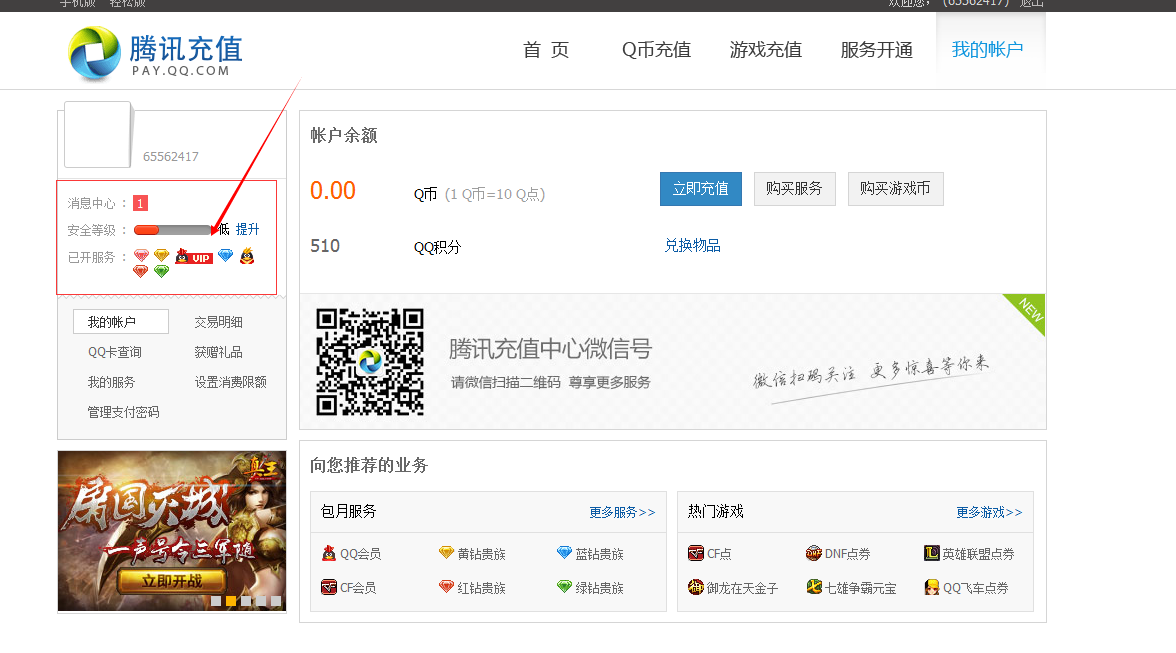The height and width of the screenshot is (653, 1176).
Task: Click the CF会员 icon
Action: click(328, 587)
